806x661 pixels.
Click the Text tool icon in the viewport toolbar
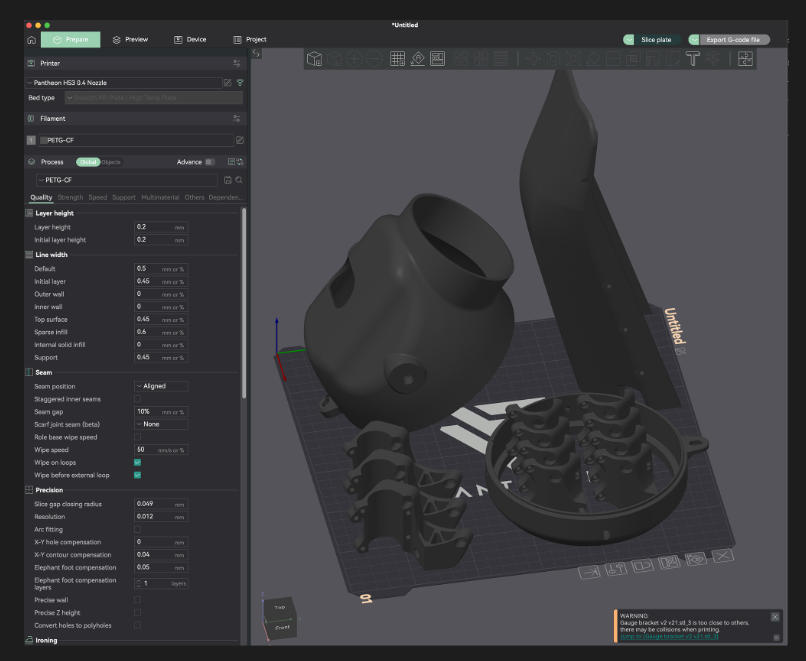(692, 59)
